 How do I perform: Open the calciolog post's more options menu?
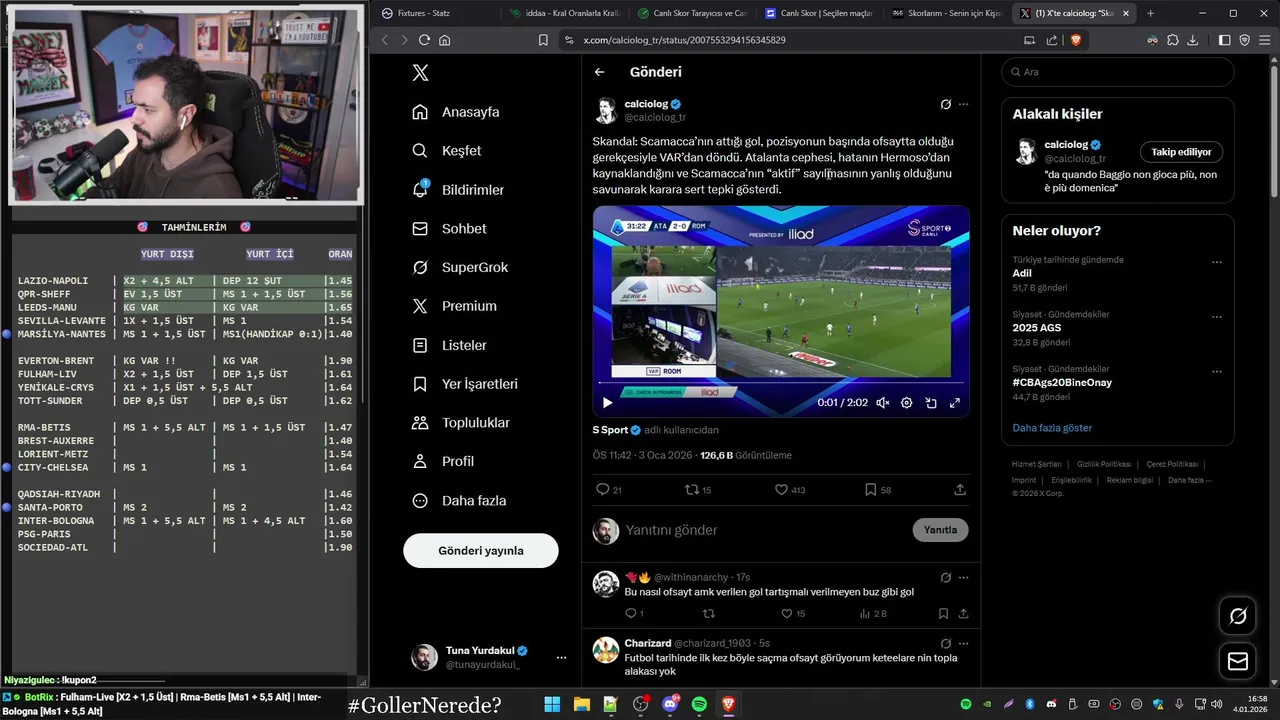click(963, 104)
